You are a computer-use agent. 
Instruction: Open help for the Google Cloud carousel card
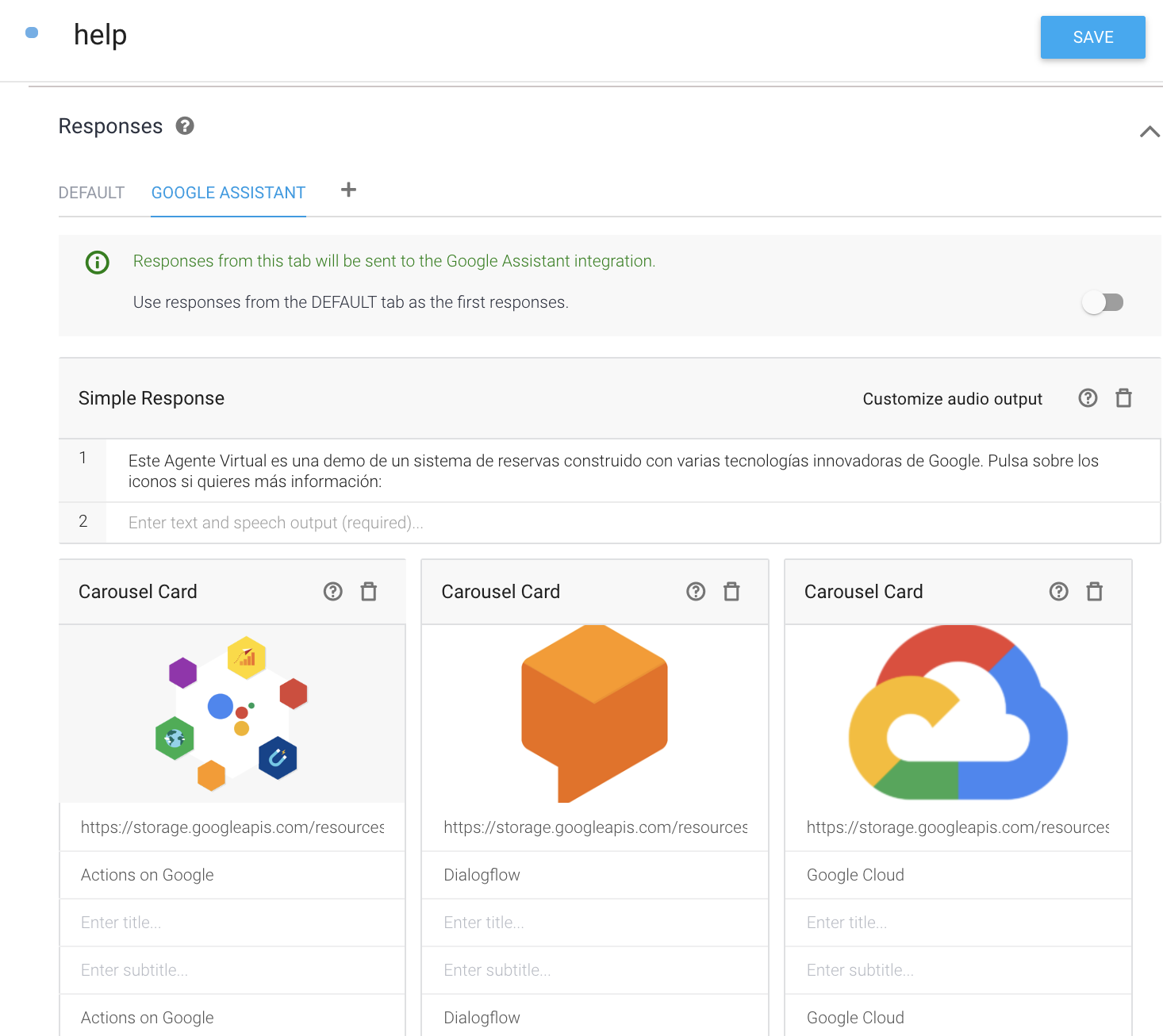click(1058, 592)
